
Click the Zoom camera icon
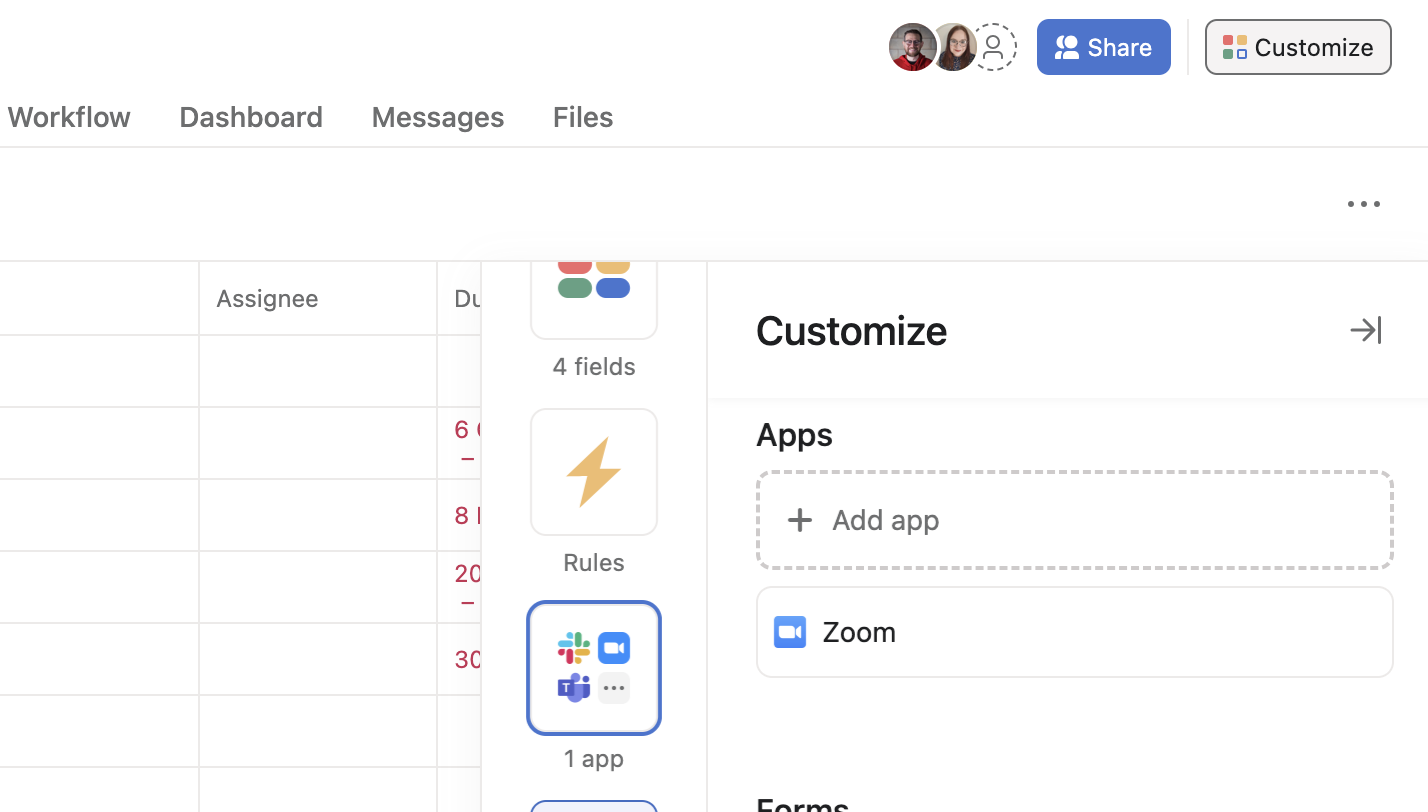(x=790, y=632)
